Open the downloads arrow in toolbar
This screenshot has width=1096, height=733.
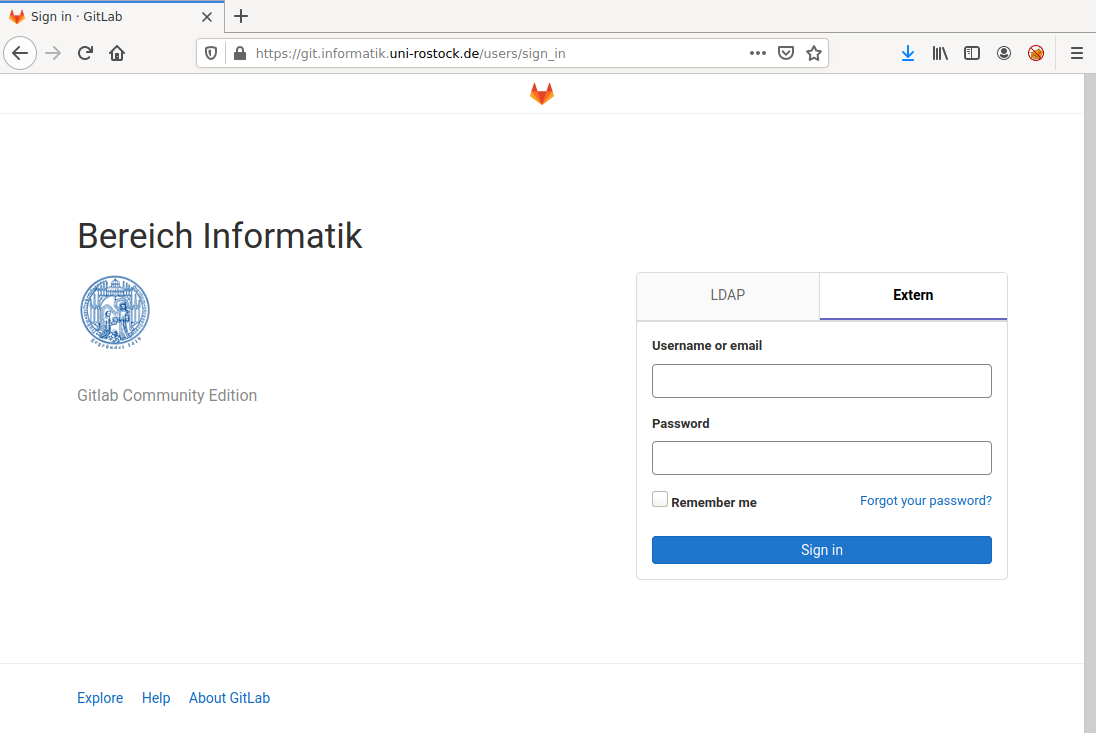coord(907,53)
